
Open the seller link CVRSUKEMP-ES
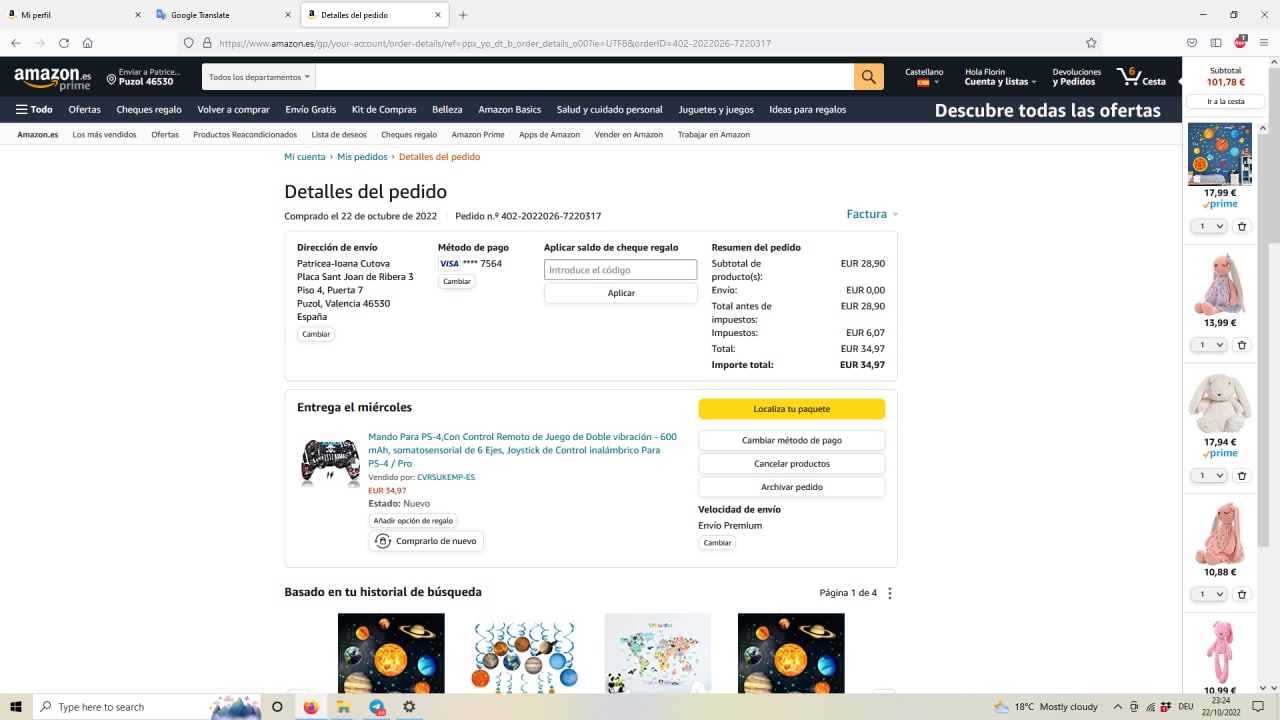[x=446, y=477]
